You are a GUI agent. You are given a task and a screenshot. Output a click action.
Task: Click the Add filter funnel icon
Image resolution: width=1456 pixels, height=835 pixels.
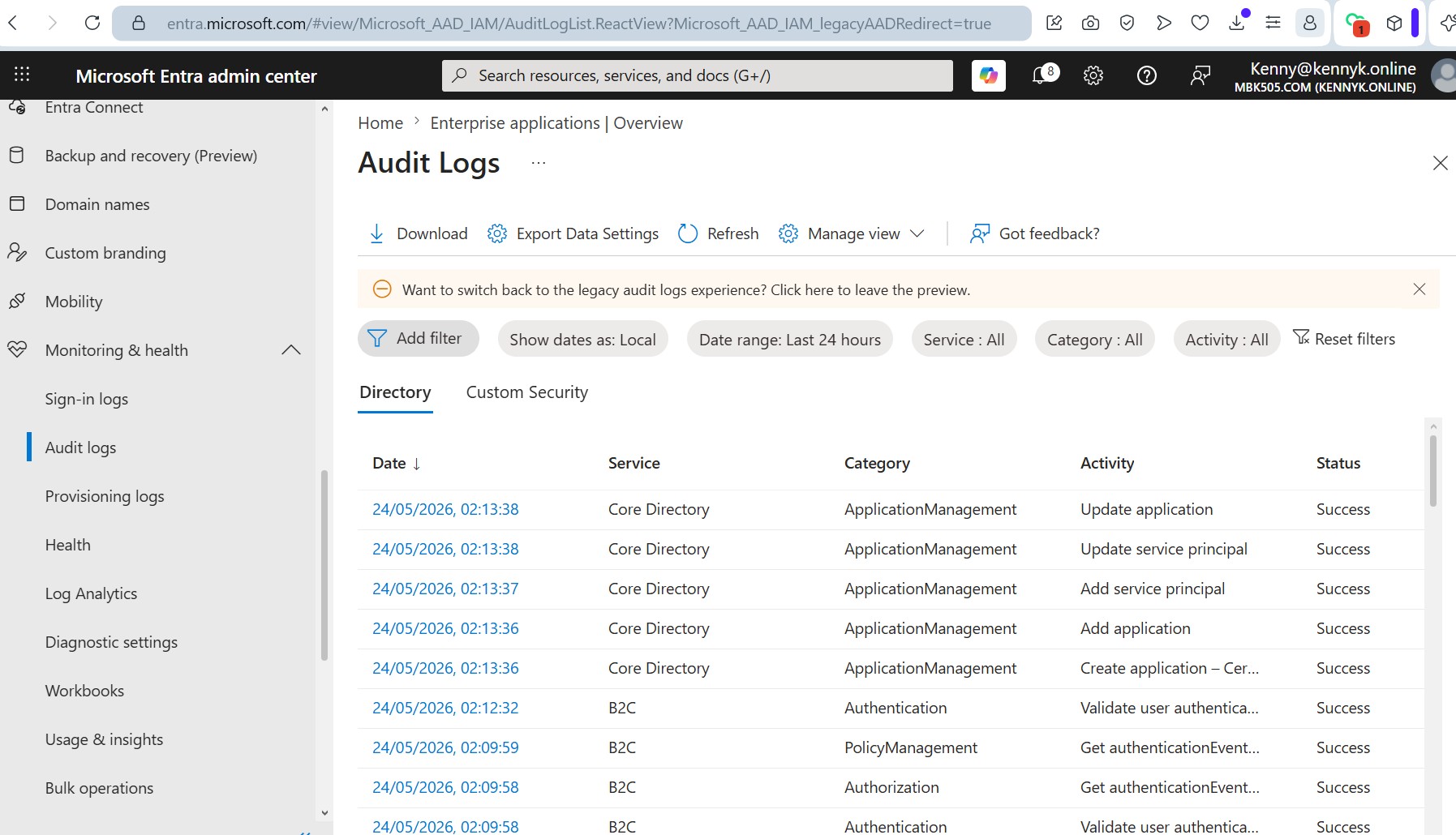pyautogui.click(x=377, y=338)
